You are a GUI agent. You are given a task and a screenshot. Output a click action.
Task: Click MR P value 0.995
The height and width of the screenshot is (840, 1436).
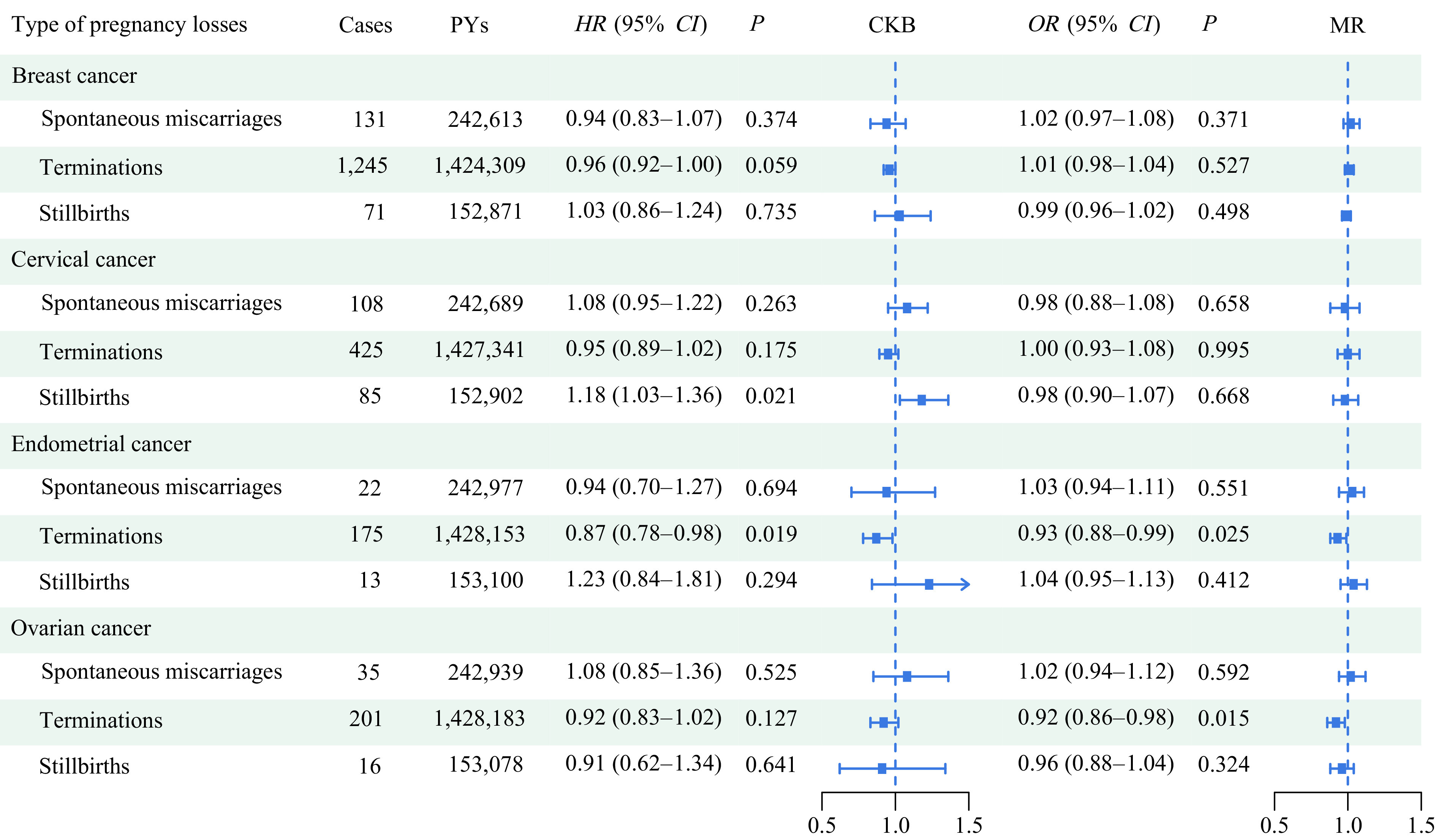pos(1223,350)
